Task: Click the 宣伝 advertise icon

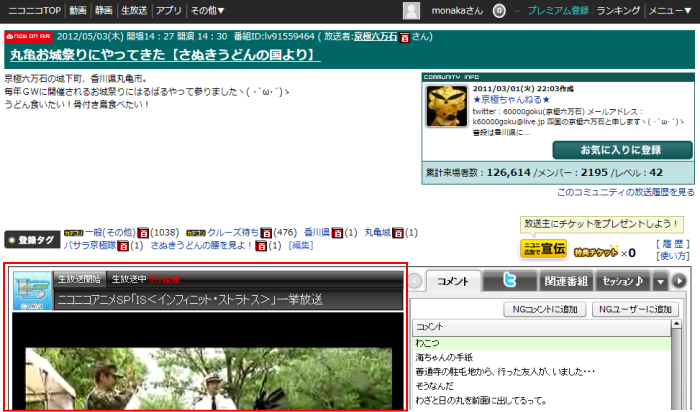Action: click(543, 249)
